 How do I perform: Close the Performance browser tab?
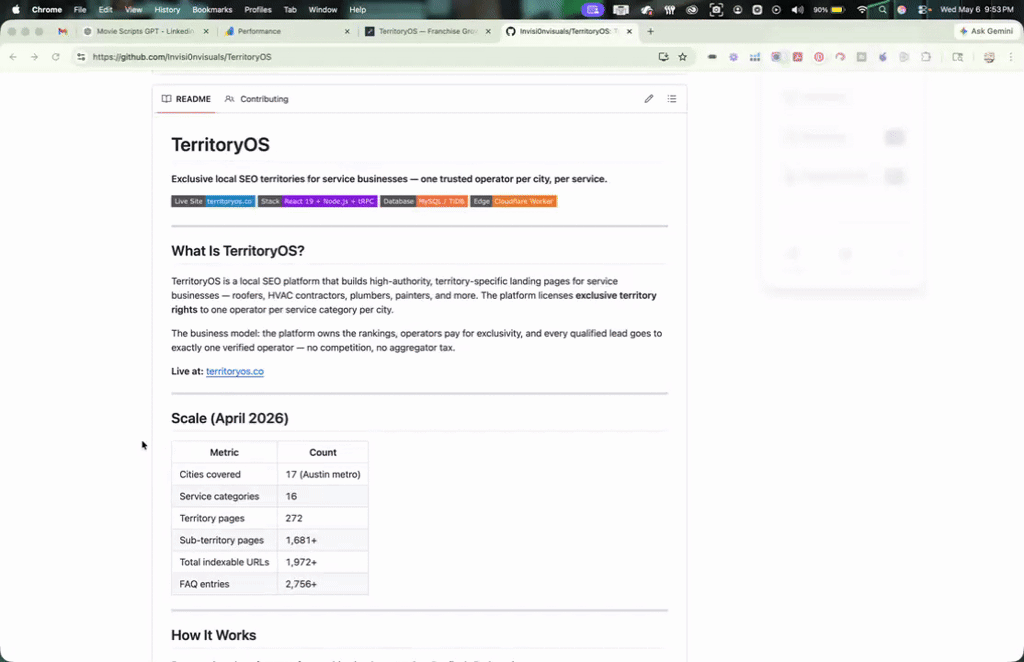click(x=347, y=31)
